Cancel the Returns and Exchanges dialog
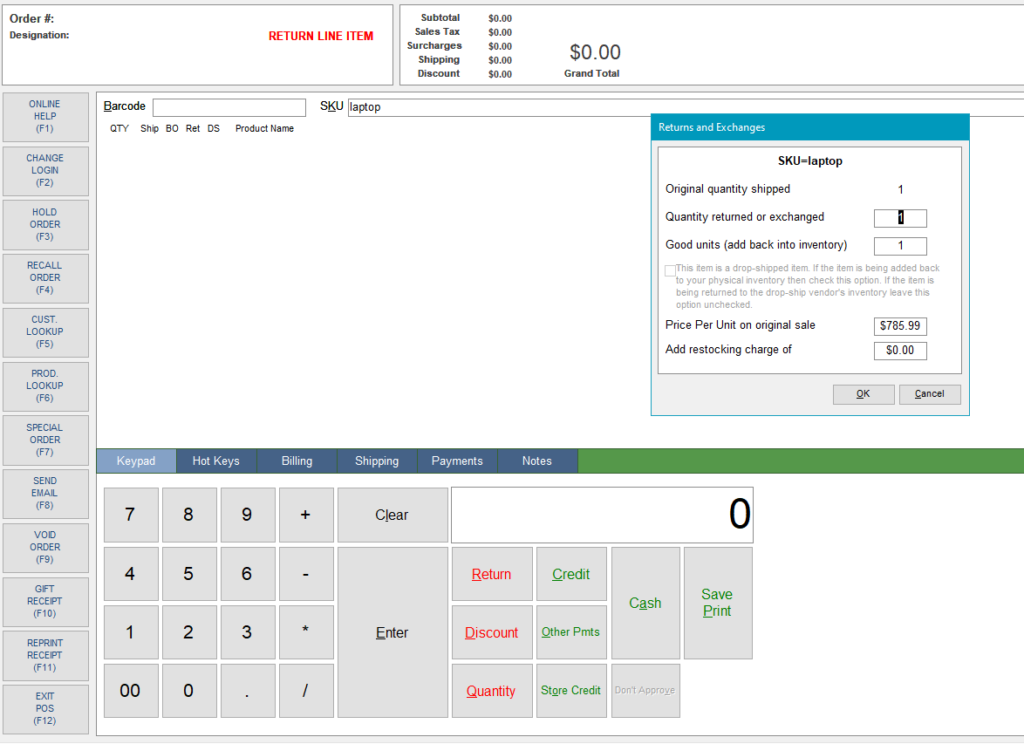 tap(929, 394)
